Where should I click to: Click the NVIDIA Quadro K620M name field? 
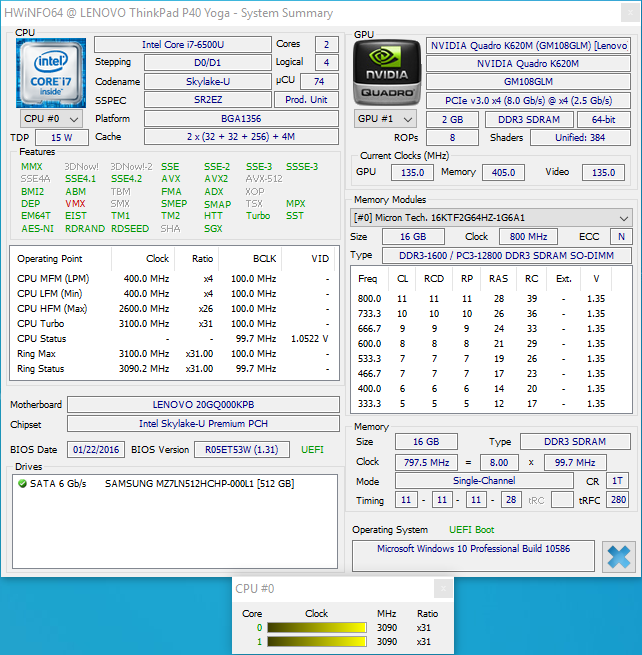pos(528,63)
